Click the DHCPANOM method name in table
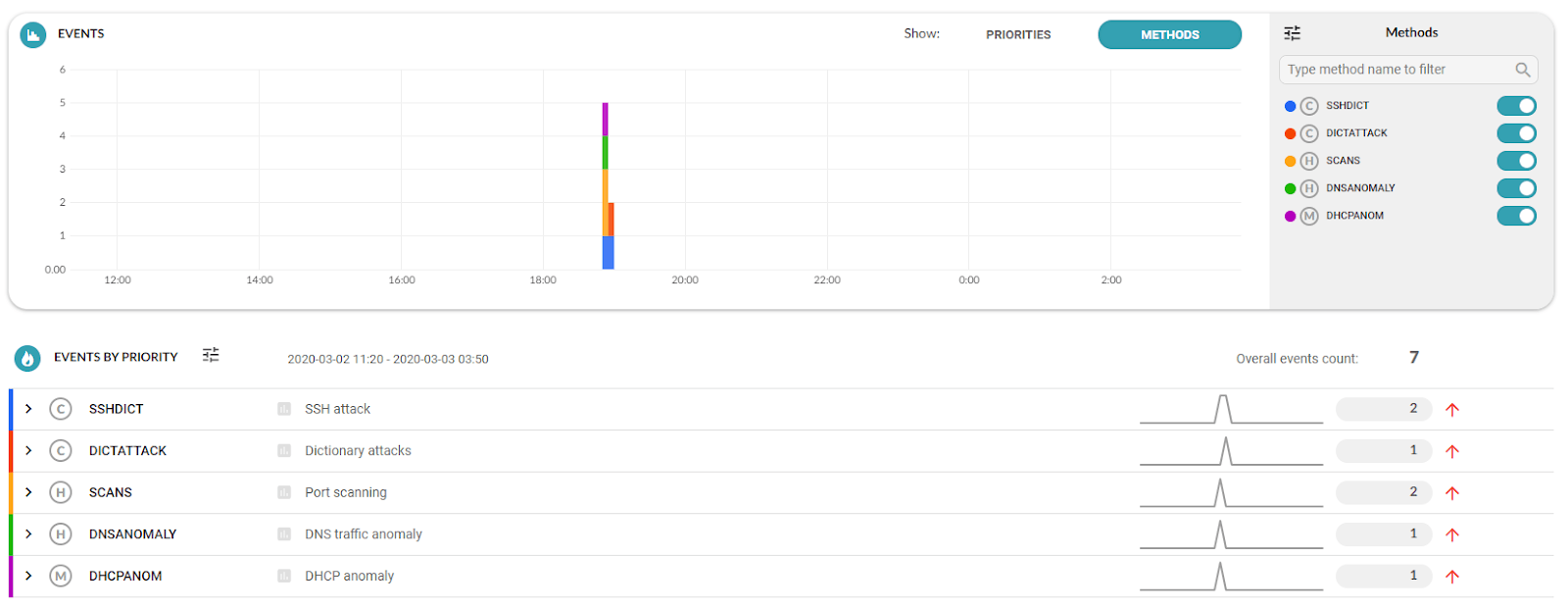The height and width of the screenshot is (608, 1568). click(125, 576)
